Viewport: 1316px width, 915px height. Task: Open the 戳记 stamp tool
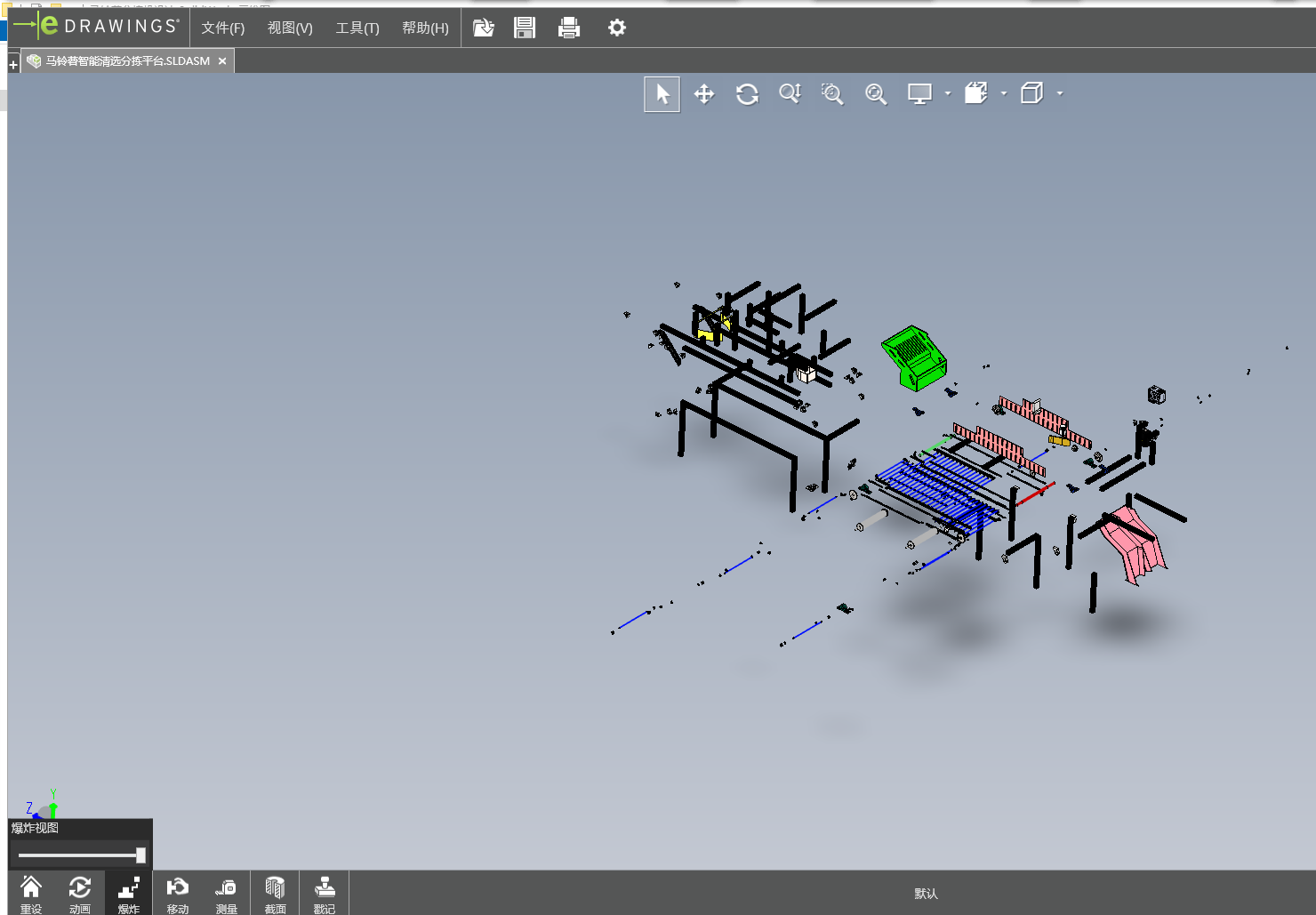click(325, 894)
